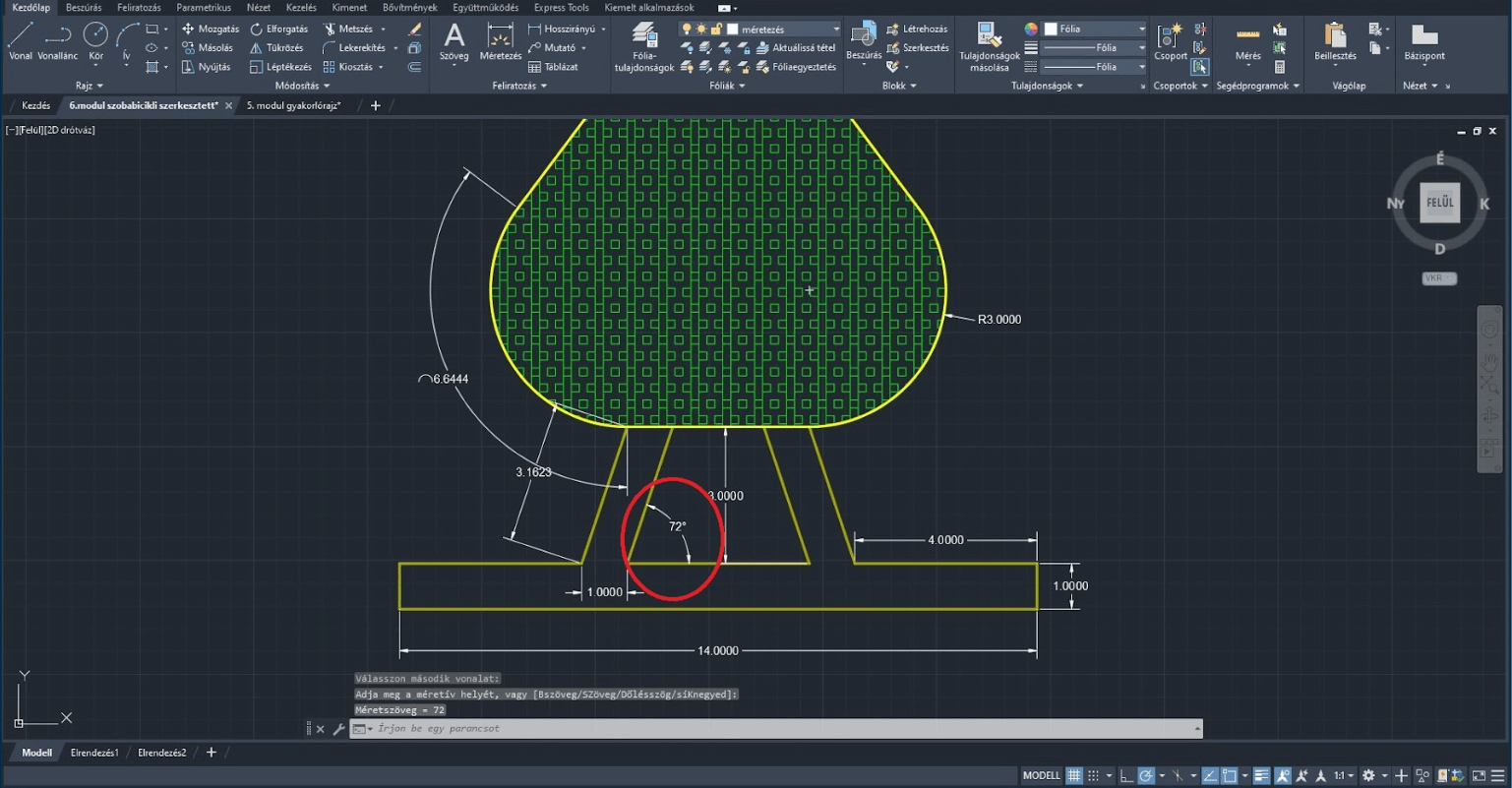Open the Beszúrás ribbon tab

[x=84, y=8]
